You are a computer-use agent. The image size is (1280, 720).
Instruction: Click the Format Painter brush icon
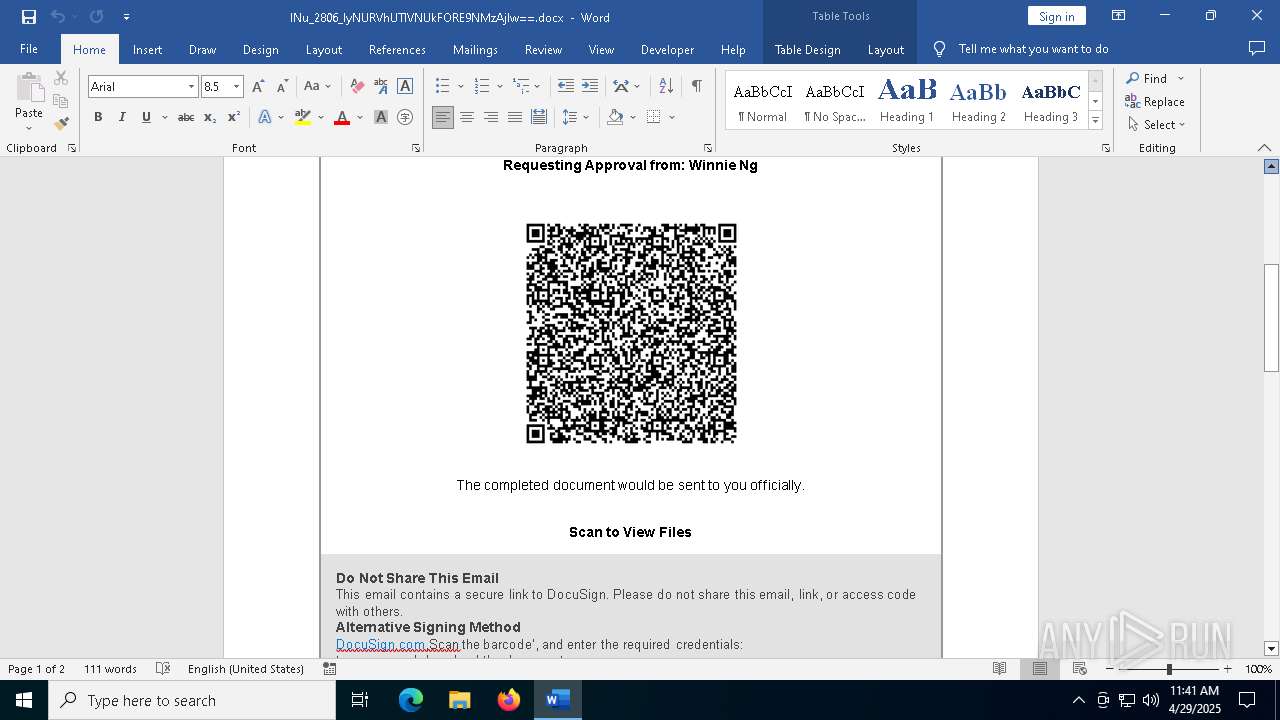point(61,123)
